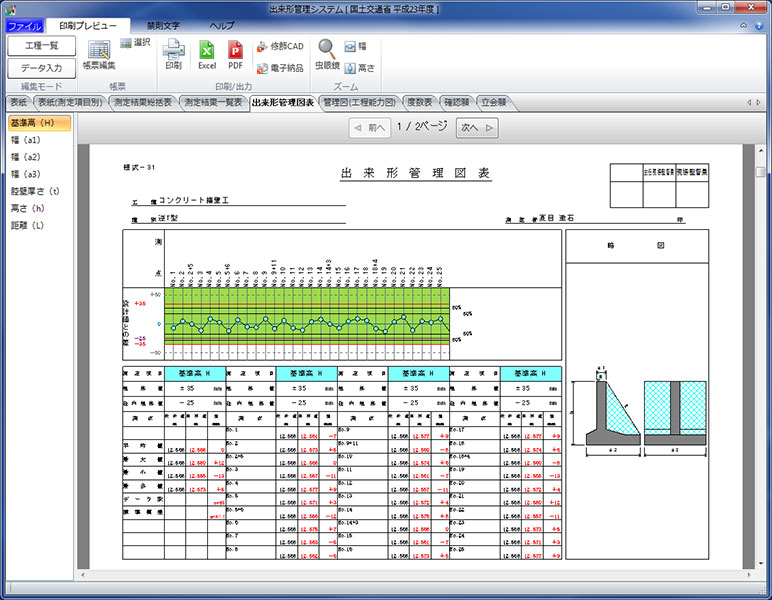
Task: Select 胸壁厚さ (t) in the item list
Action: click(35, 191)
